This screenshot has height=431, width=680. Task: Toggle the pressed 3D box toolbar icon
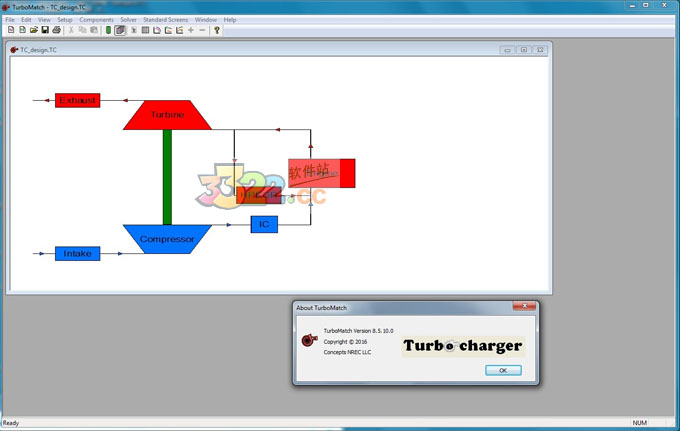point(120,30)
